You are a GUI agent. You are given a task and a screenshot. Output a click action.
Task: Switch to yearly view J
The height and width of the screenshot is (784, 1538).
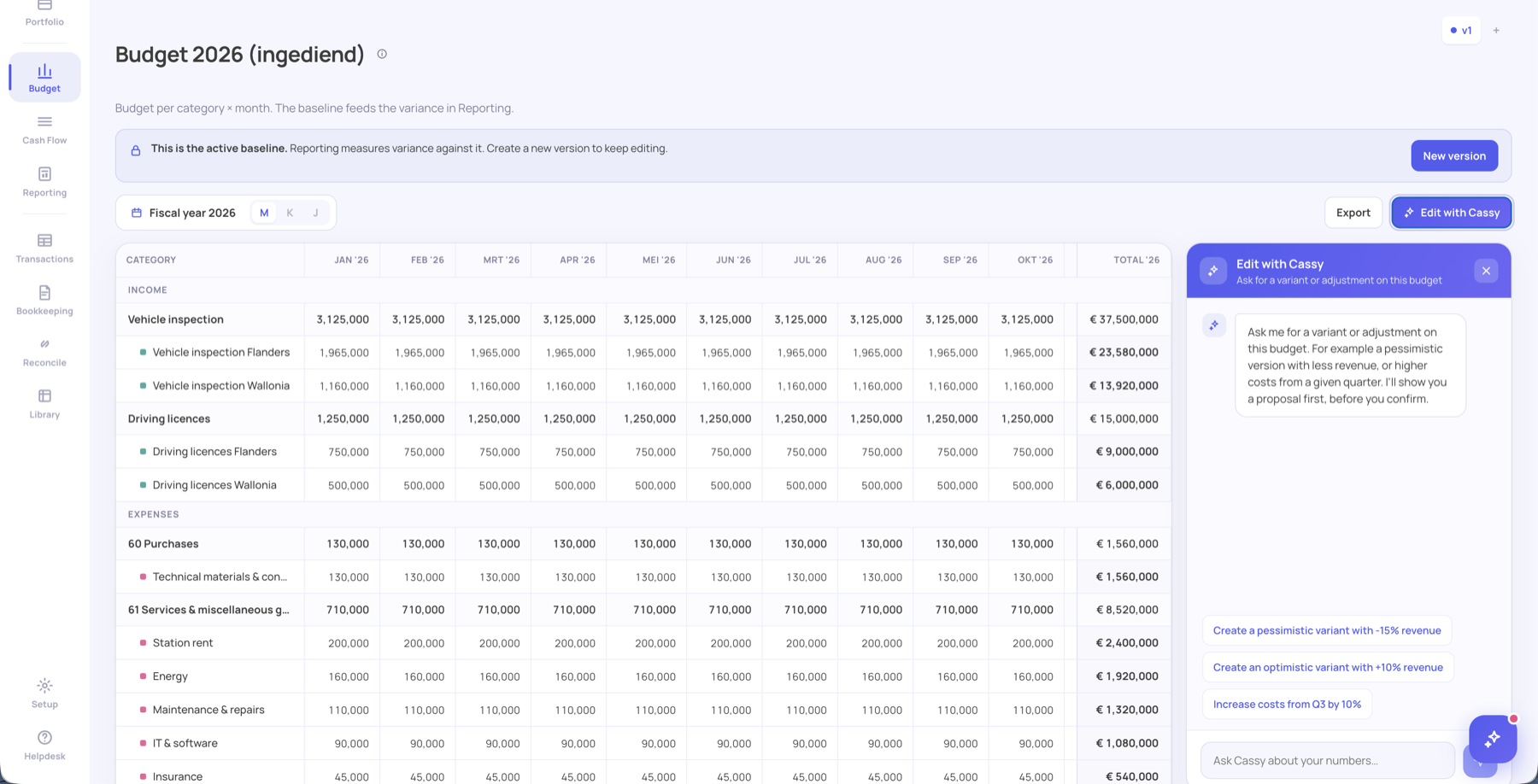[315, 213]
